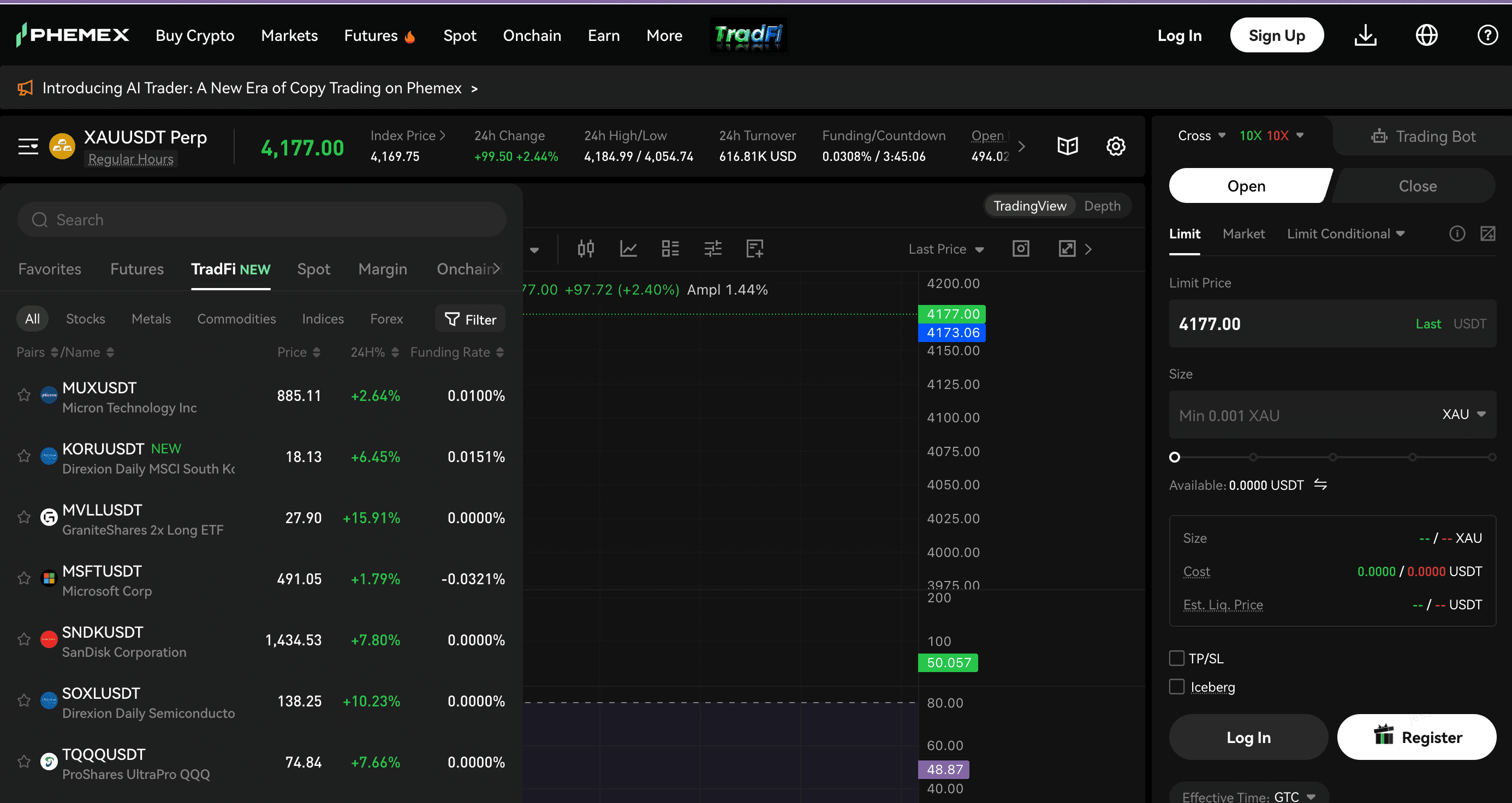Screen dimensions: 1512x803
Task: Open the chart settings gear icon
Action: (1116, 146)
